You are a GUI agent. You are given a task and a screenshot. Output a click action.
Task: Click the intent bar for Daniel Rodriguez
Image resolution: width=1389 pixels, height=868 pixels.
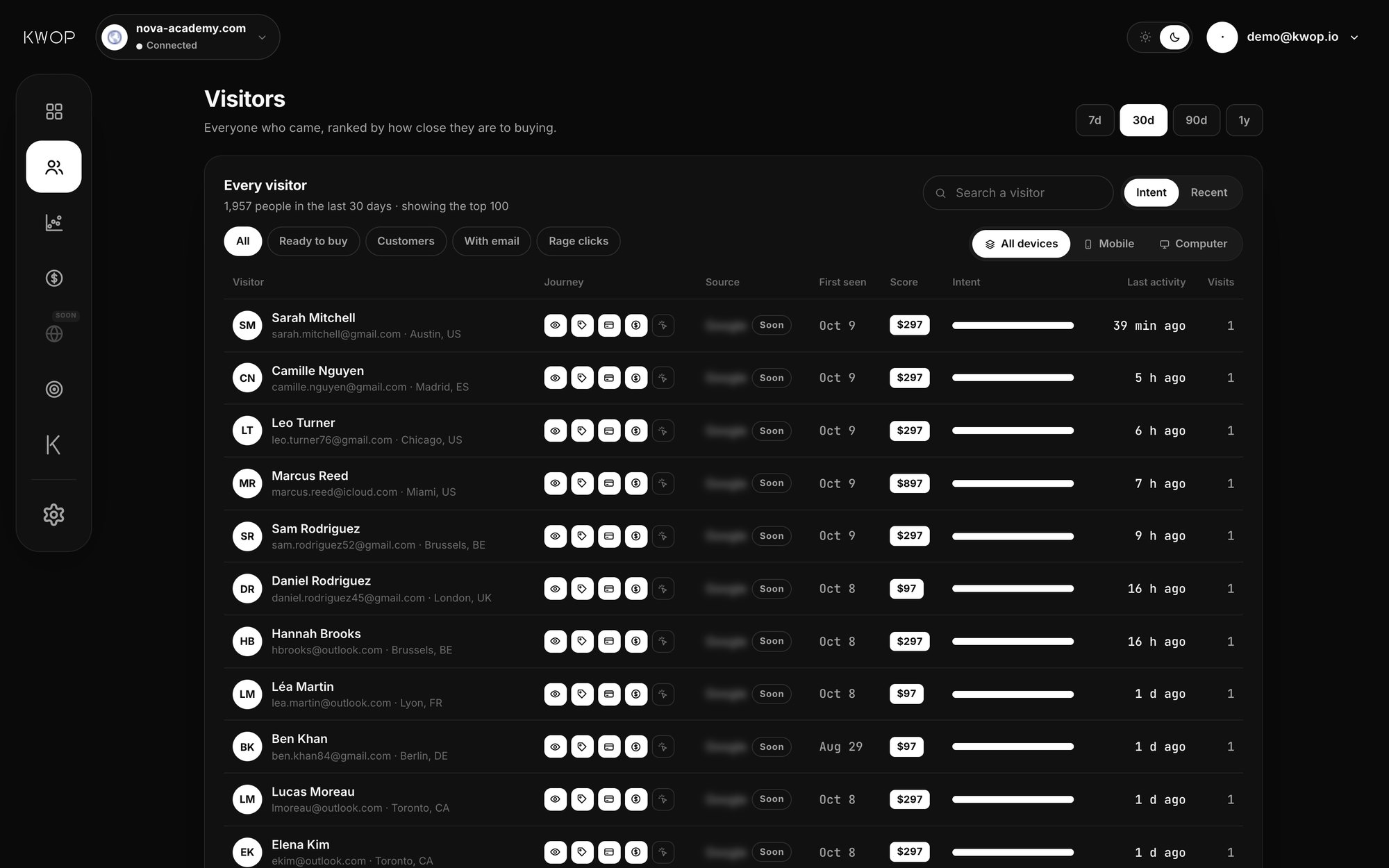coord(1013,588)
